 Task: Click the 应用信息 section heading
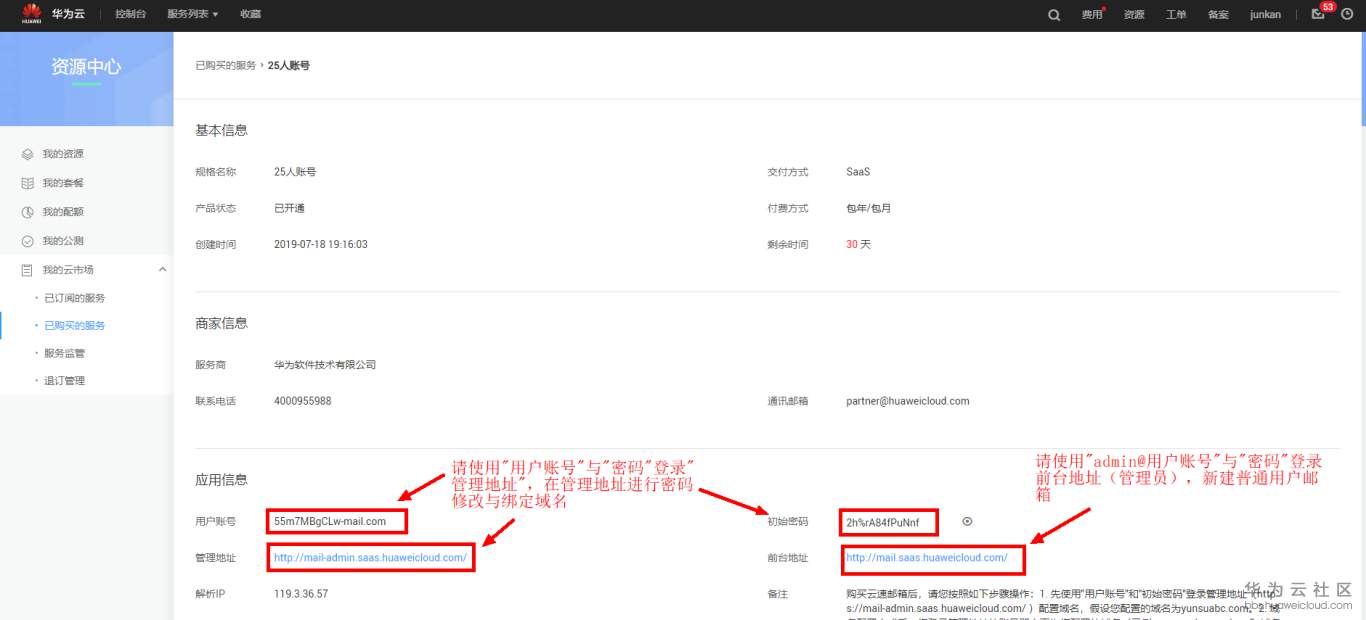pyautogui.click(x=221, y=480)
